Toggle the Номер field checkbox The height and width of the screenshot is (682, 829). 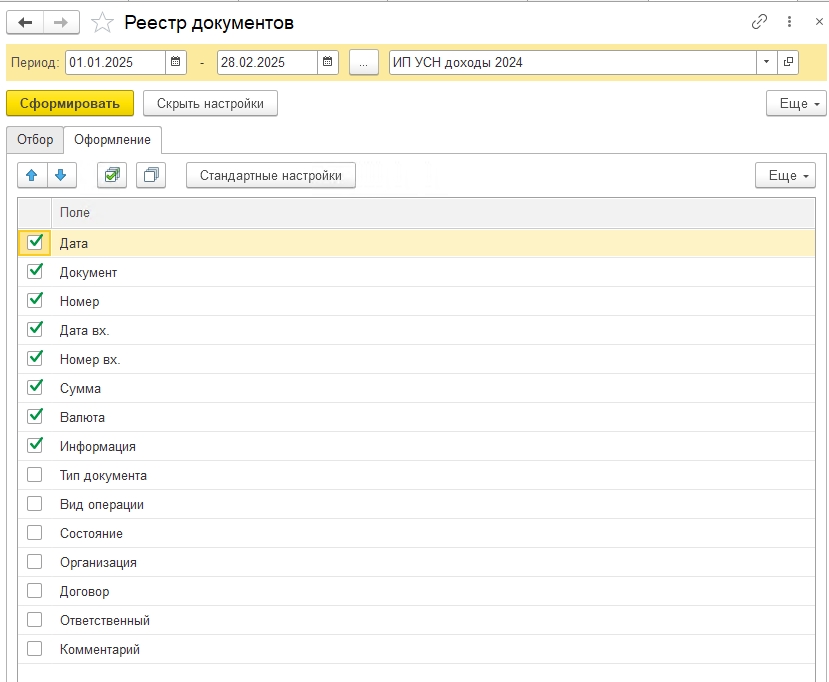[x=35, y=301]
